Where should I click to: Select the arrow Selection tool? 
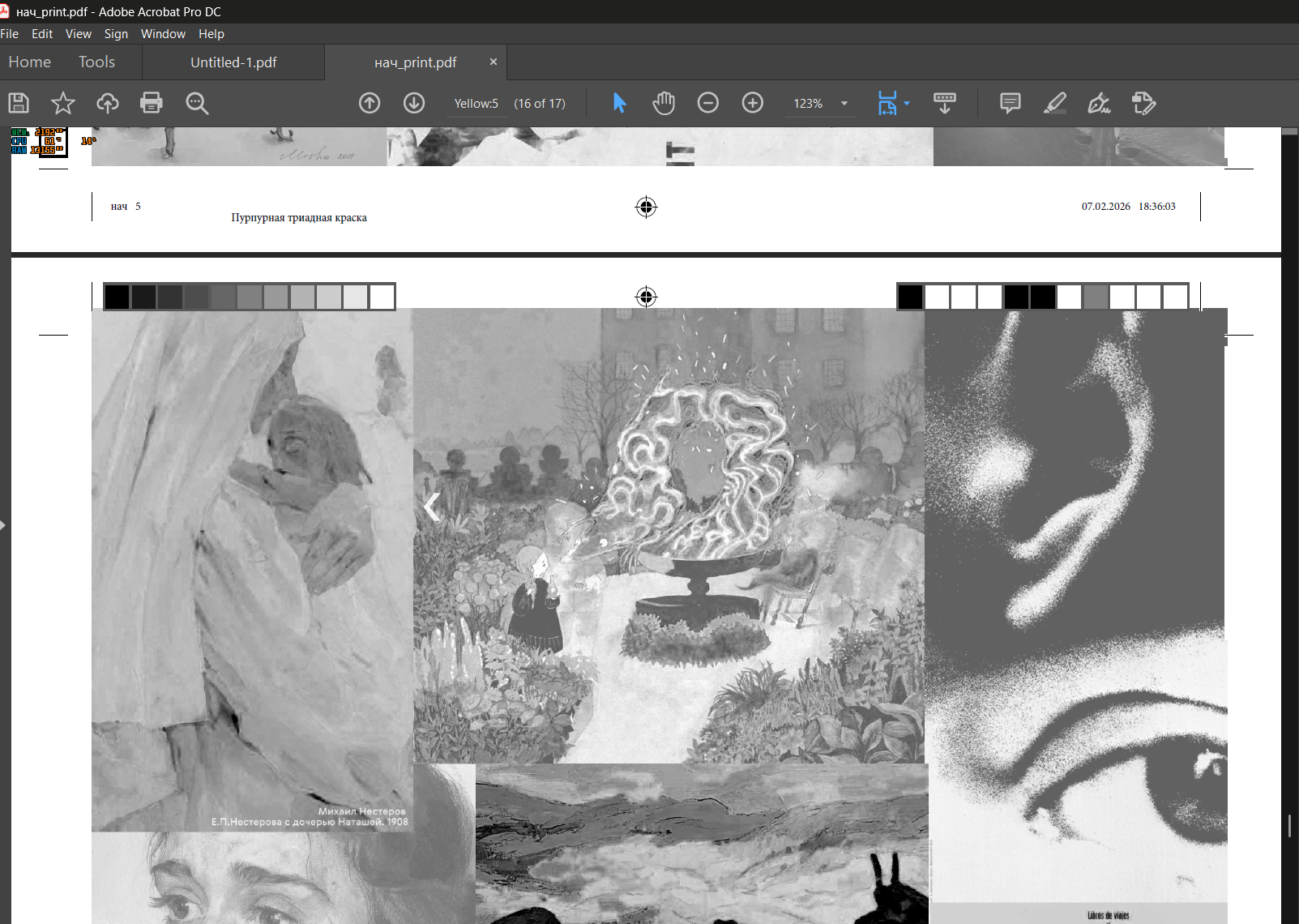coord(620,103)
